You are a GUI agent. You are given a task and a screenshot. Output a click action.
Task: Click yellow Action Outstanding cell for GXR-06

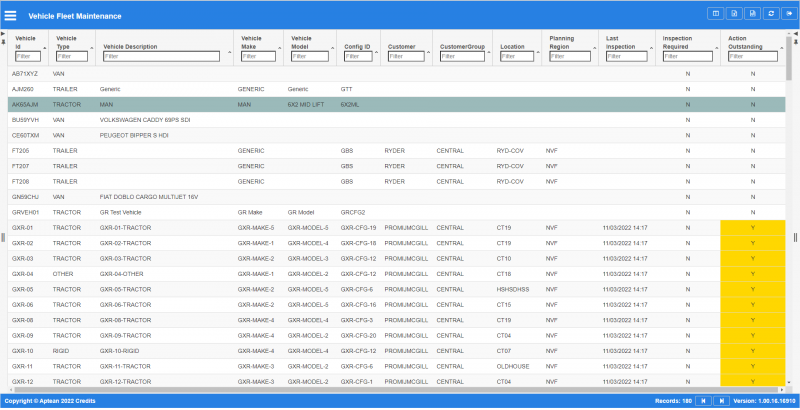click(x=753, y=304)
